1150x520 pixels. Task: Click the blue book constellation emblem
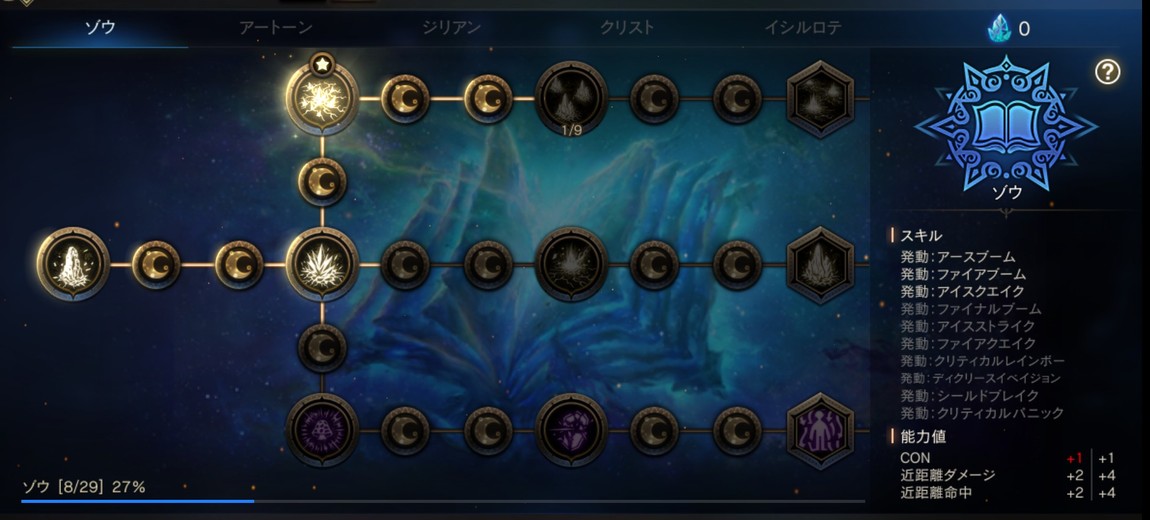[1006, 125]
